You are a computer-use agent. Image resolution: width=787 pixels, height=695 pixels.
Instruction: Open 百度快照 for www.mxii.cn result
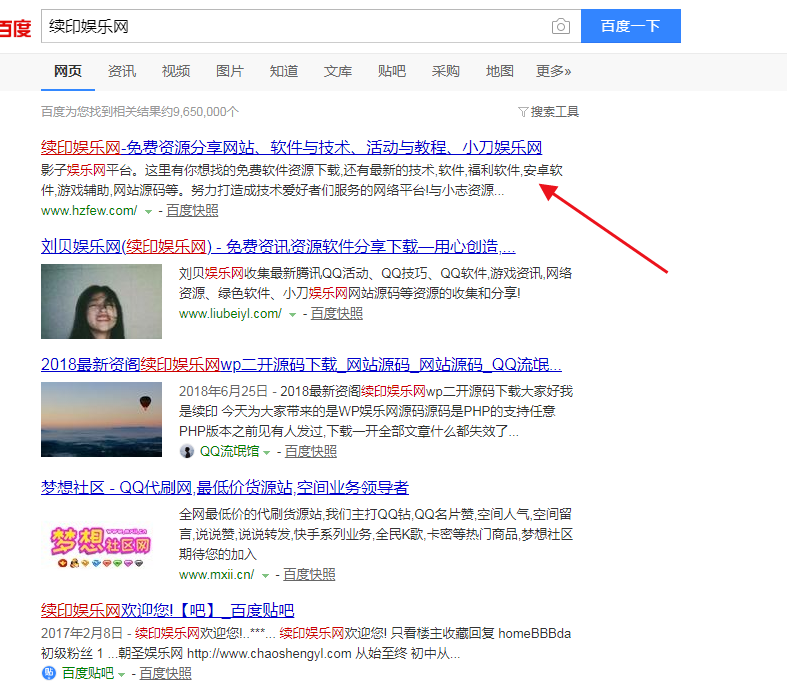(309, 575)
